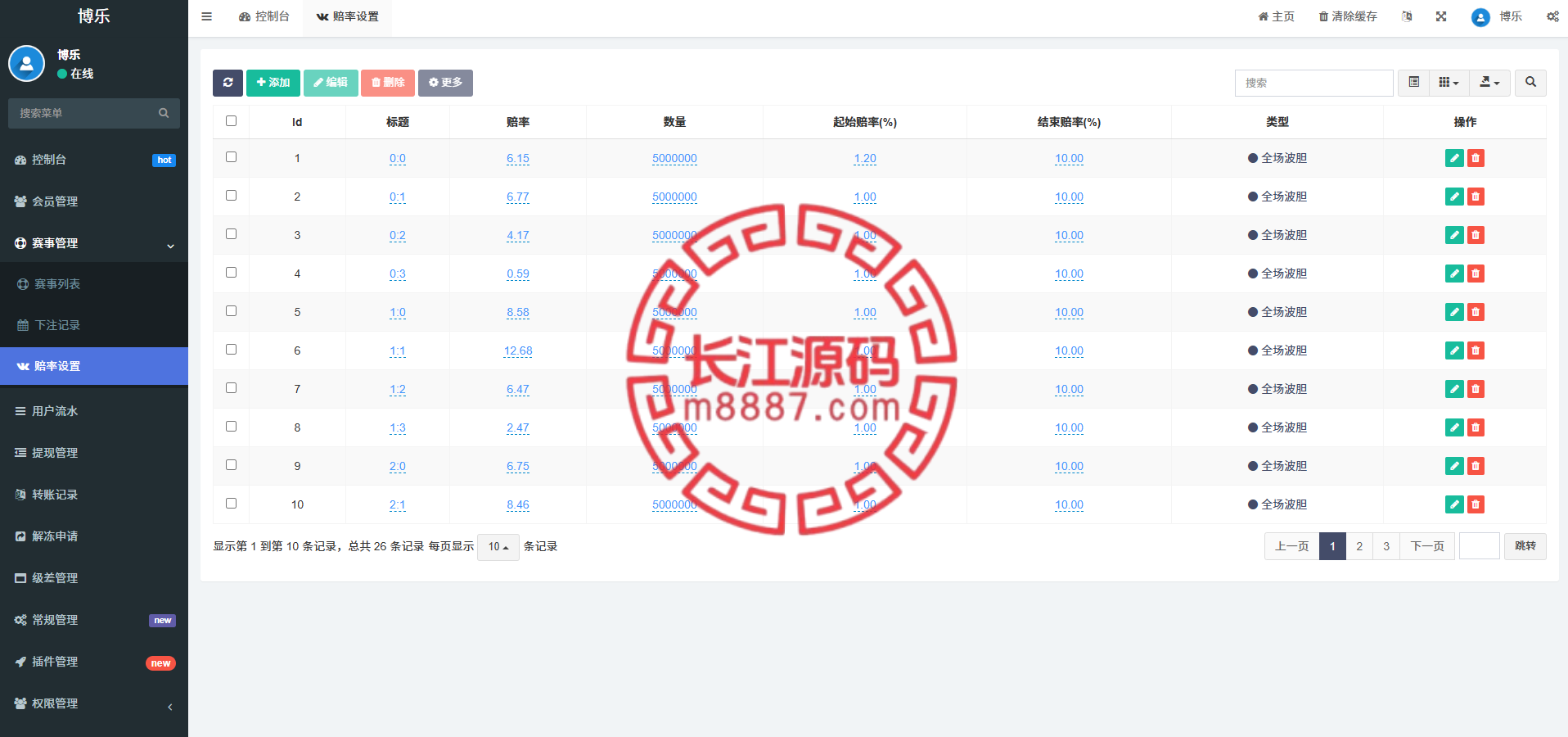Open the columns grid dropdown
1568x737 pixels.
point(1449,83)
